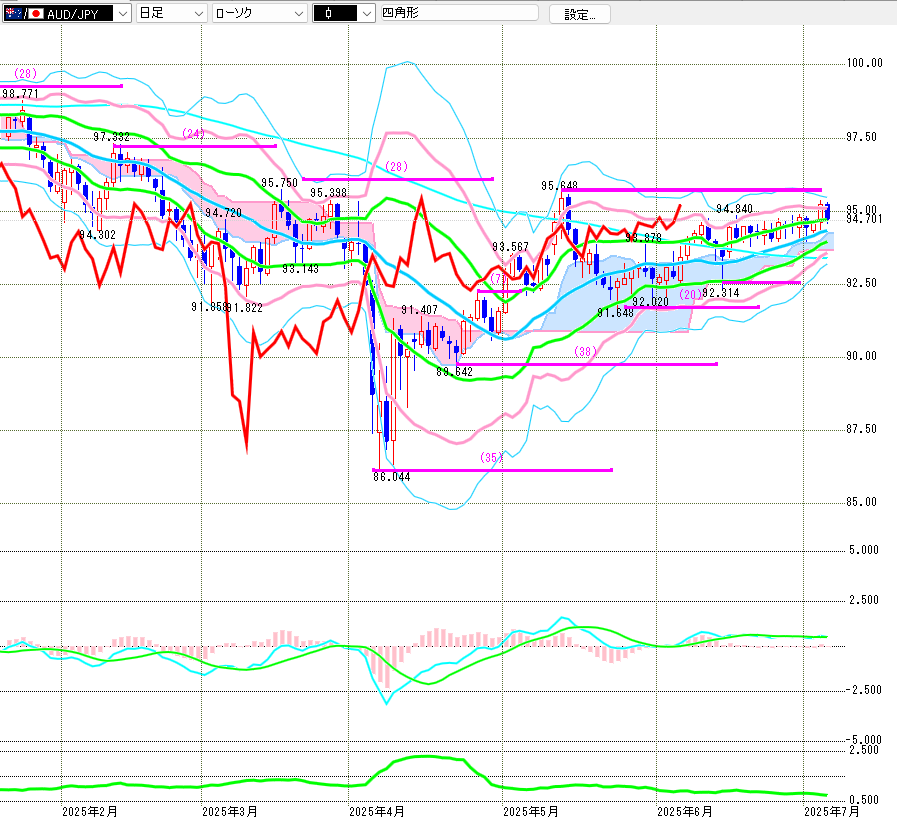Click the 94.840 price label

[735, 209]
